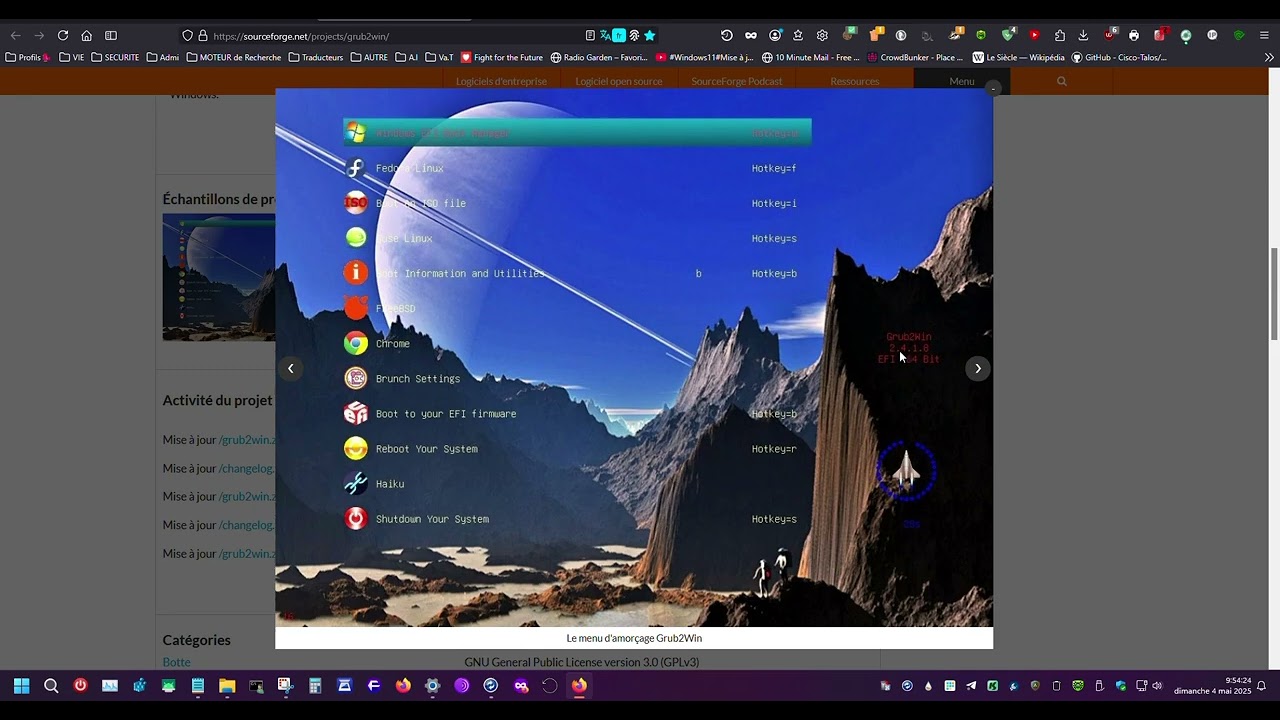Open the Windows Start button
The width and height of the screenshot is (1280, 720).
point(21,686)
